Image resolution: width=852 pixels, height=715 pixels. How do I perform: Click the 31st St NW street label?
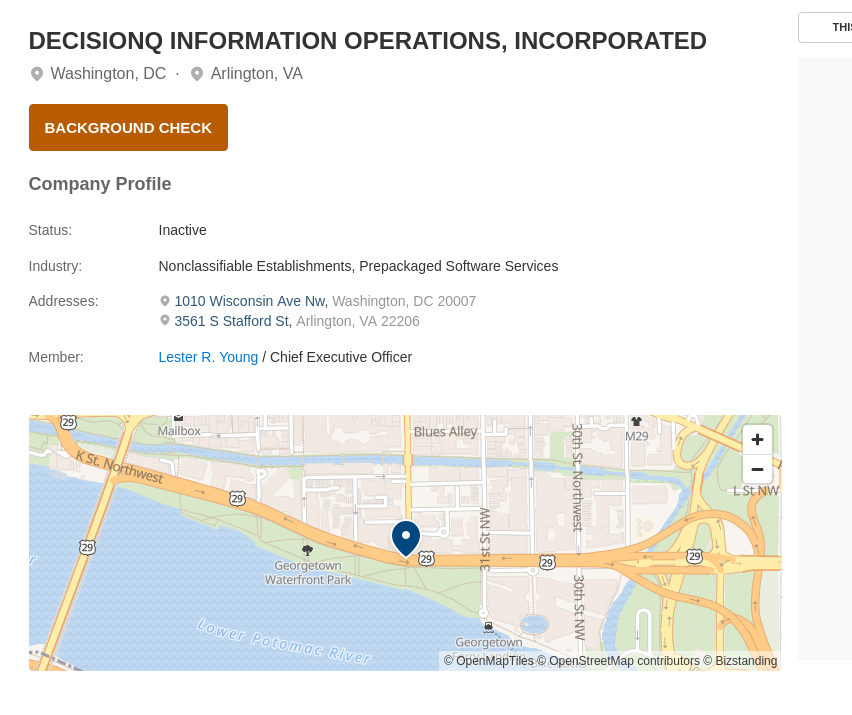(485, 540)
